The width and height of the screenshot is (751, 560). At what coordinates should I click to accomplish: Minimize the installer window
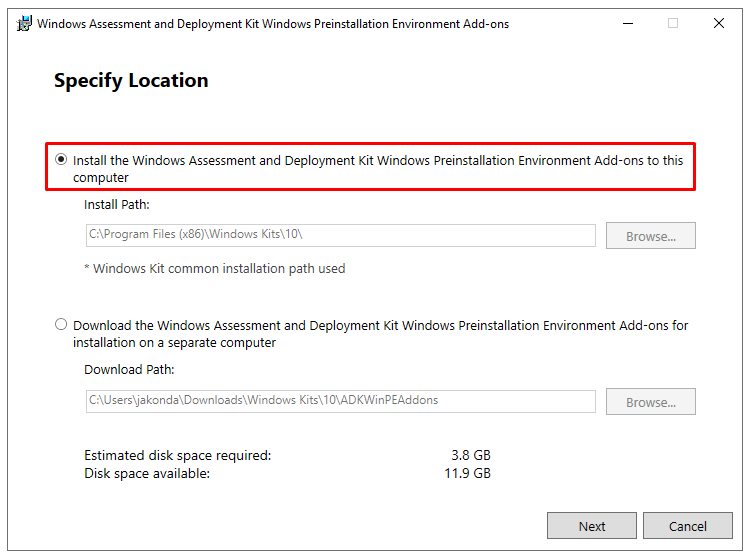click(628, 23)
